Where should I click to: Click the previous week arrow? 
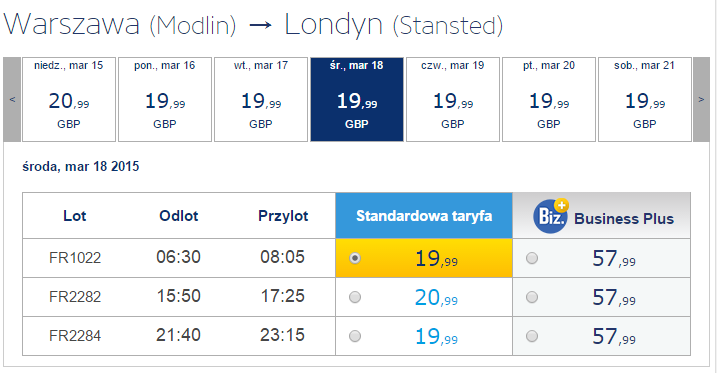(x=12, y=99)
